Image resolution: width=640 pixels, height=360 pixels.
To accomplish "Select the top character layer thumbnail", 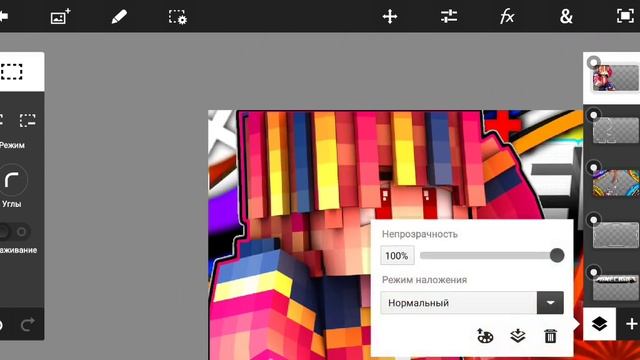I will 616,78.
